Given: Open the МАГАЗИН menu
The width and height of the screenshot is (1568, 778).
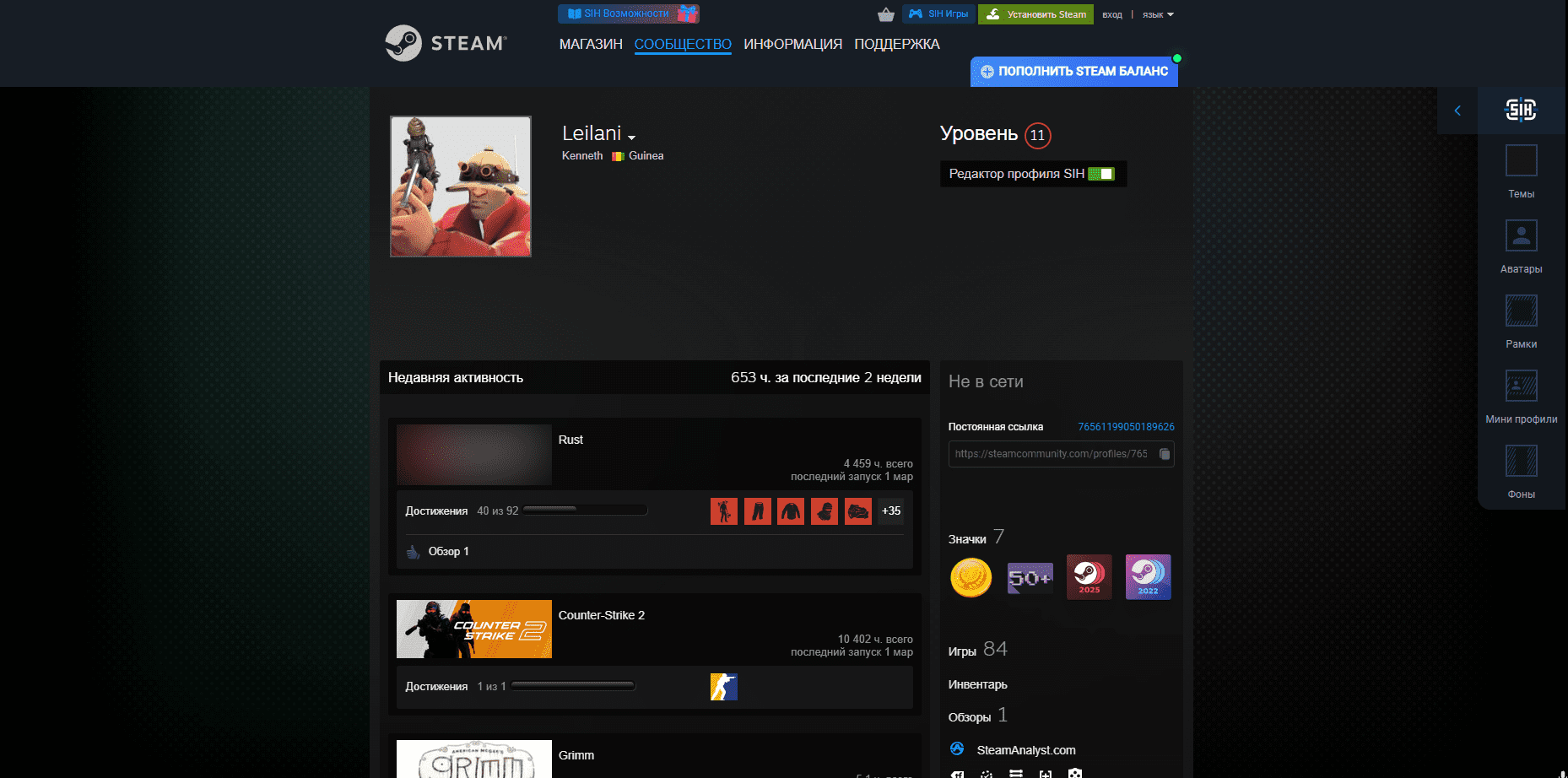Looking at the screenshot, I should coord(591,44).
